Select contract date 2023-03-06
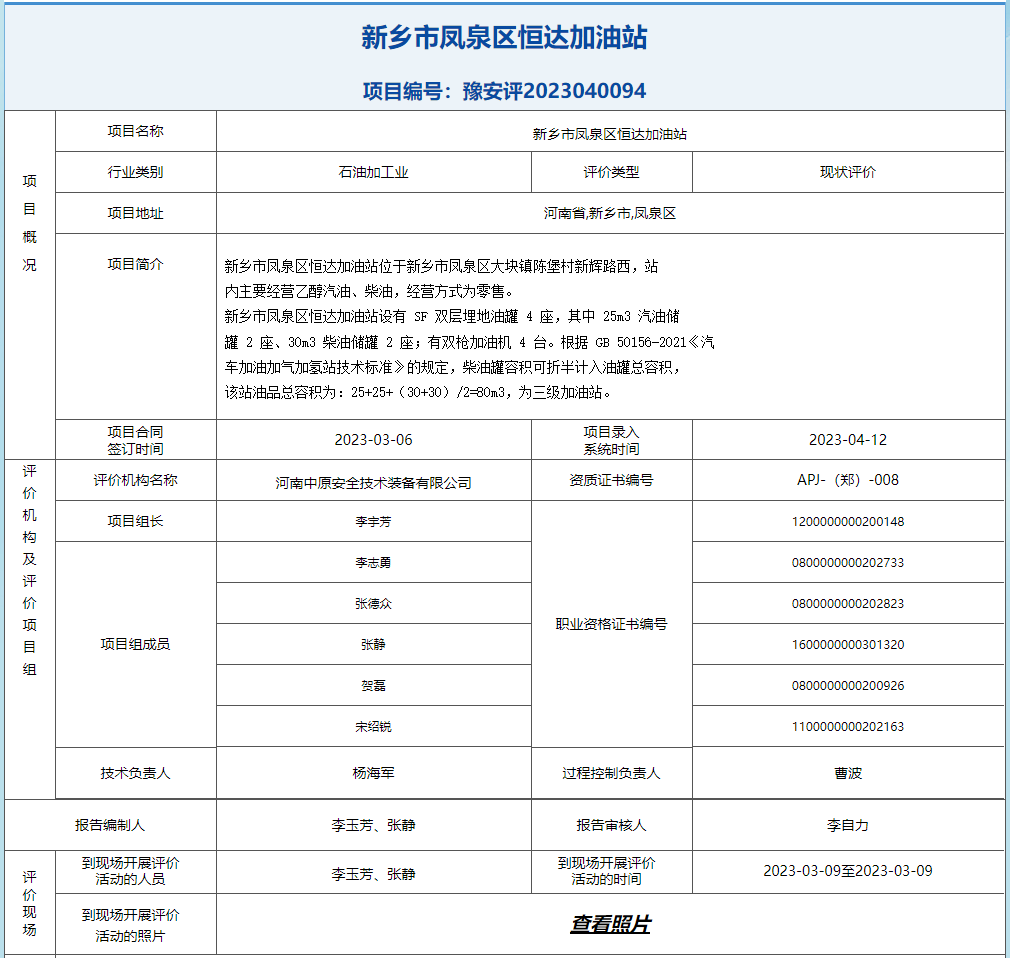1010x958 pixels. pyautogui.click(x=374, y=440)
